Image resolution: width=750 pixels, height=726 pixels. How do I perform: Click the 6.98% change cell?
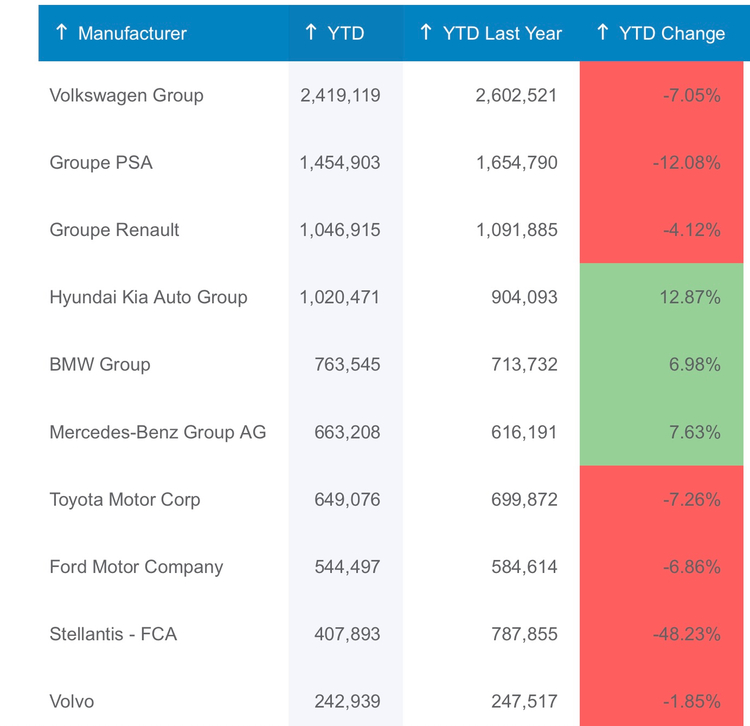tap(662, 364)
